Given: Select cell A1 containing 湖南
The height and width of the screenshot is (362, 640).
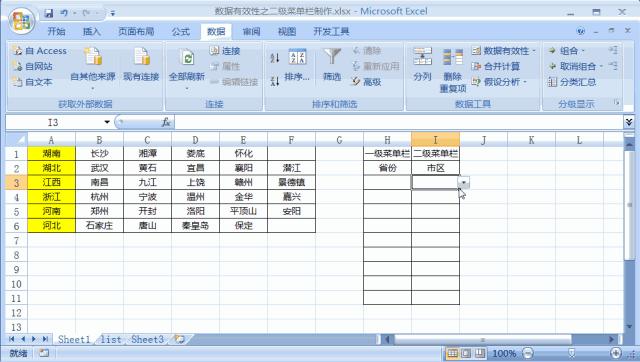Looking at the screenshot, I should point(51,153).
